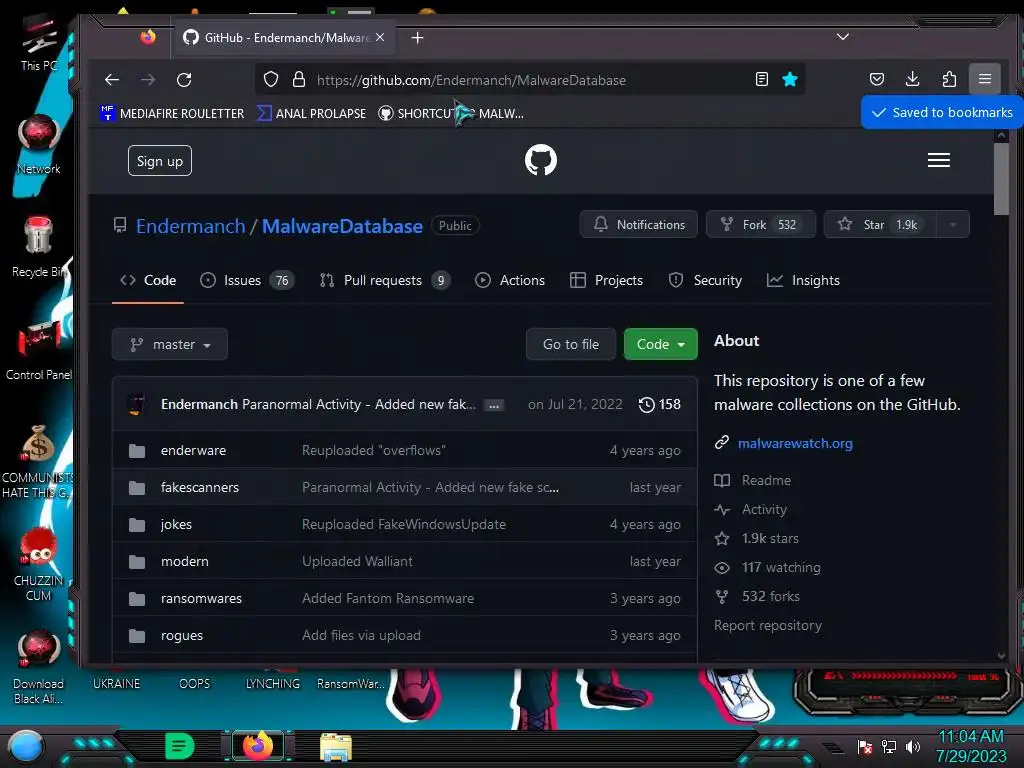Switch to the Actions tab

point(510,280)
